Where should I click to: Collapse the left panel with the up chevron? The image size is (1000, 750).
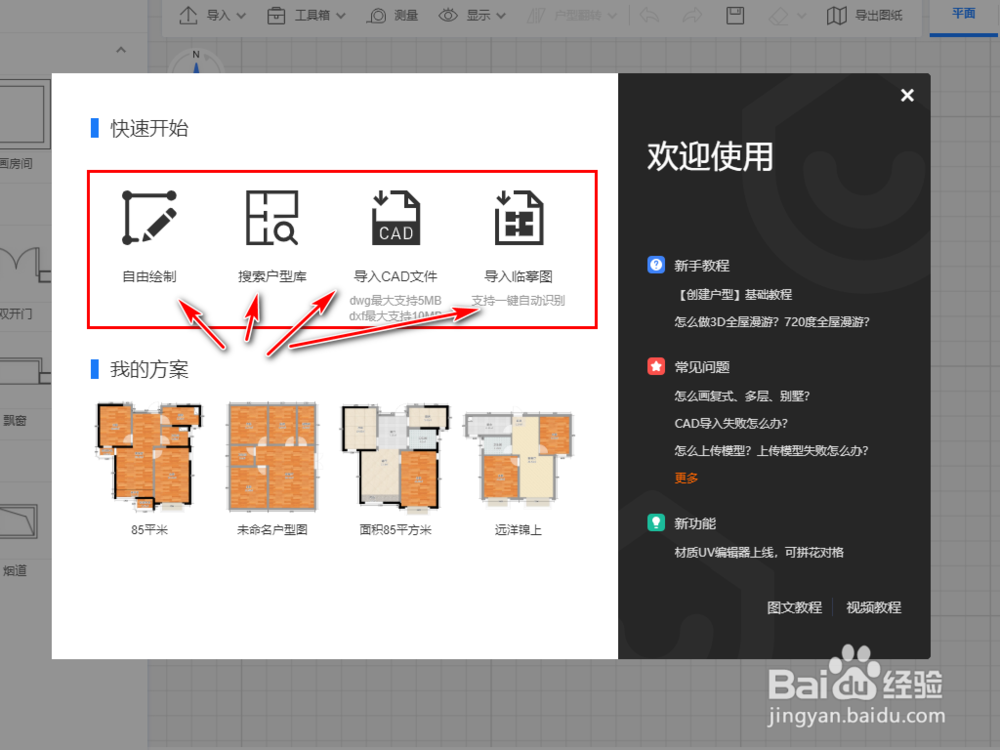pos(121,49)
